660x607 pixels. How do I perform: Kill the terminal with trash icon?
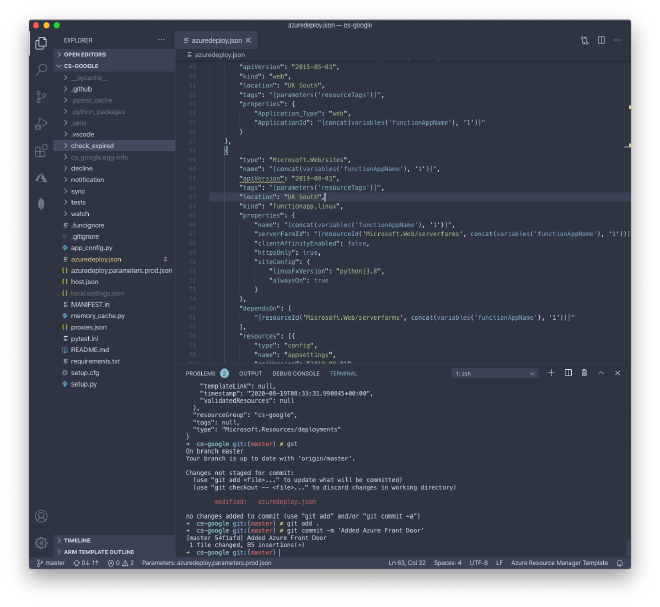click(x=584, y=373)
